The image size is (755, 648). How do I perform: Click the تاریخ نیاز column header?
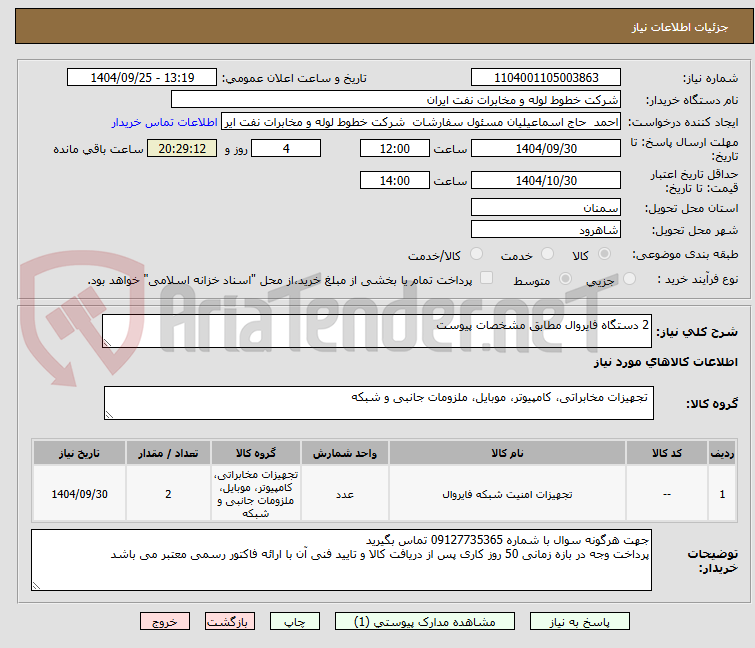coord(79,453)
